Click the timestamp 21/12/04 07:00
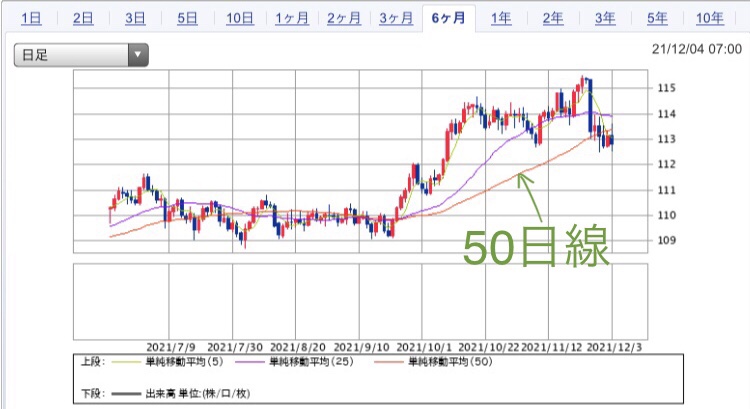This screenshot has height=409, width=750. pos(696,49)
